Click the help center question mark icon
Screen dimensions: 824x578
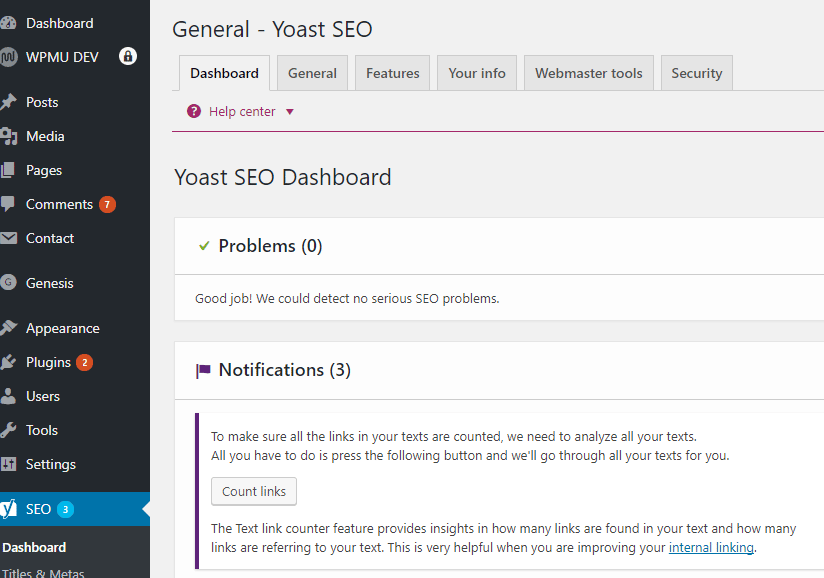tap(193, 111)
